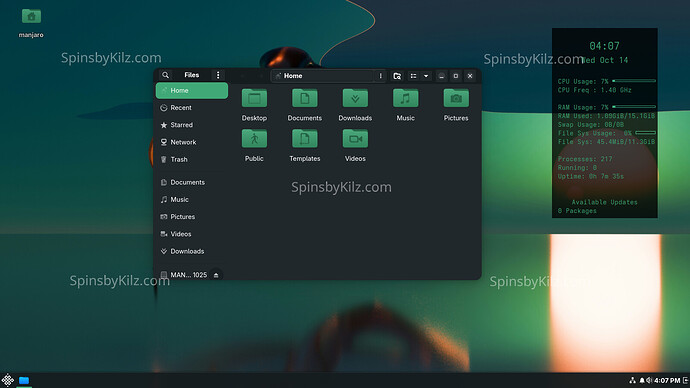Click the RAM Usage bar on widget
Screen dimensions: 690x388
634,107
